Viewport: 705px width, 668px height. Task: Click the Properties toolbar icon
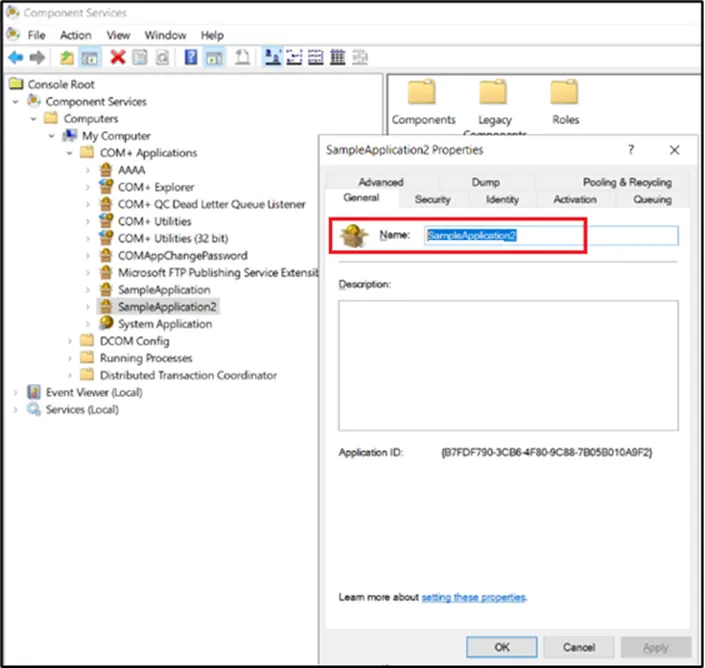[x=140, y=57]
